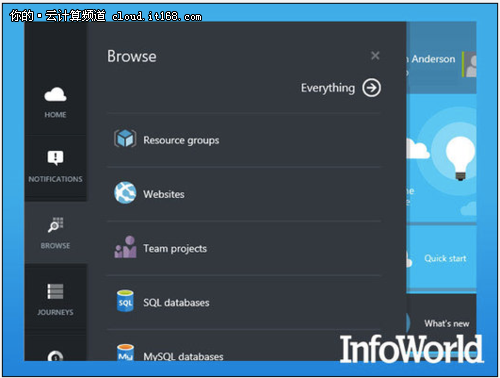This screenshot has width=500, height=378.
Task: Close the Browse panel
Action: [x=375, y=55]
